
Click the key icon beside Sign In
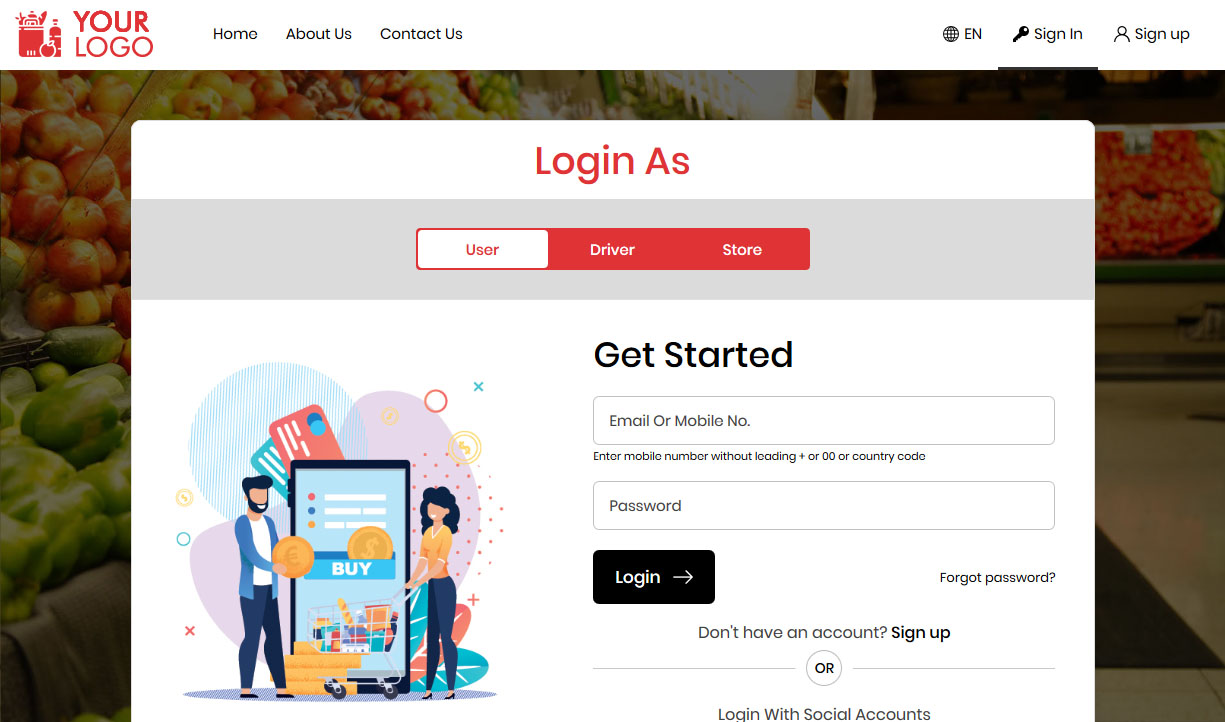1020,34
